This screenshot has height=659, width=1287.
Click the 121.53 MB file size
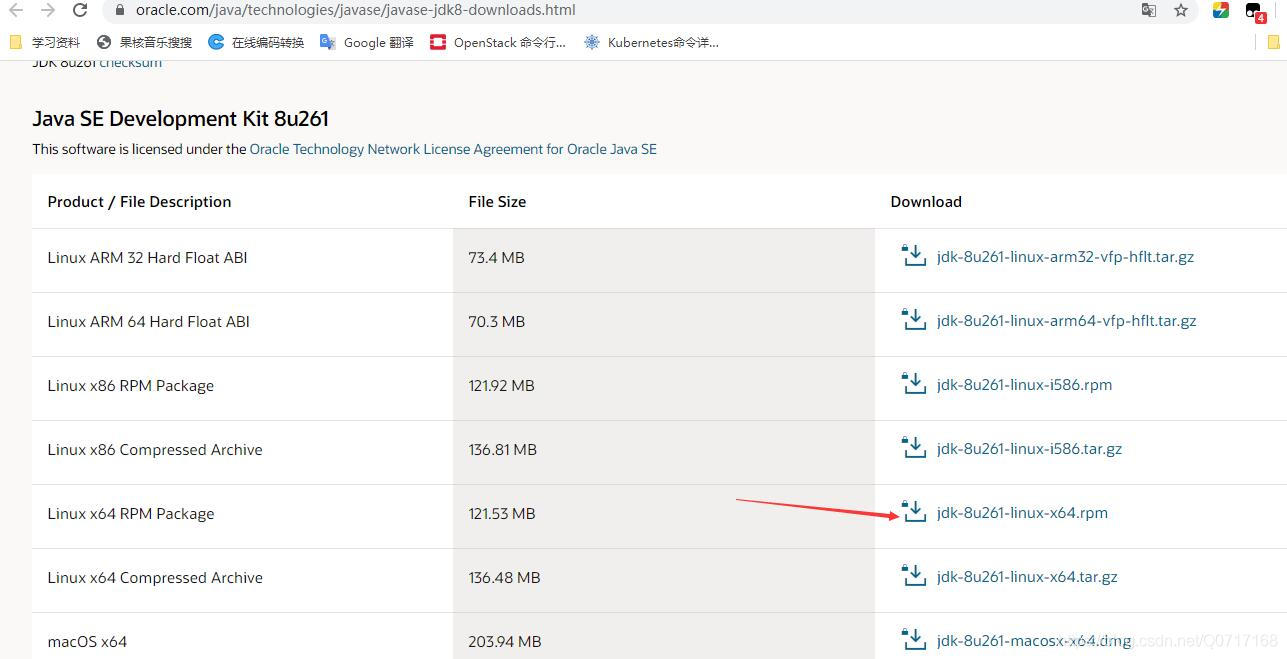pyautogui.click(x=501, y=514)
